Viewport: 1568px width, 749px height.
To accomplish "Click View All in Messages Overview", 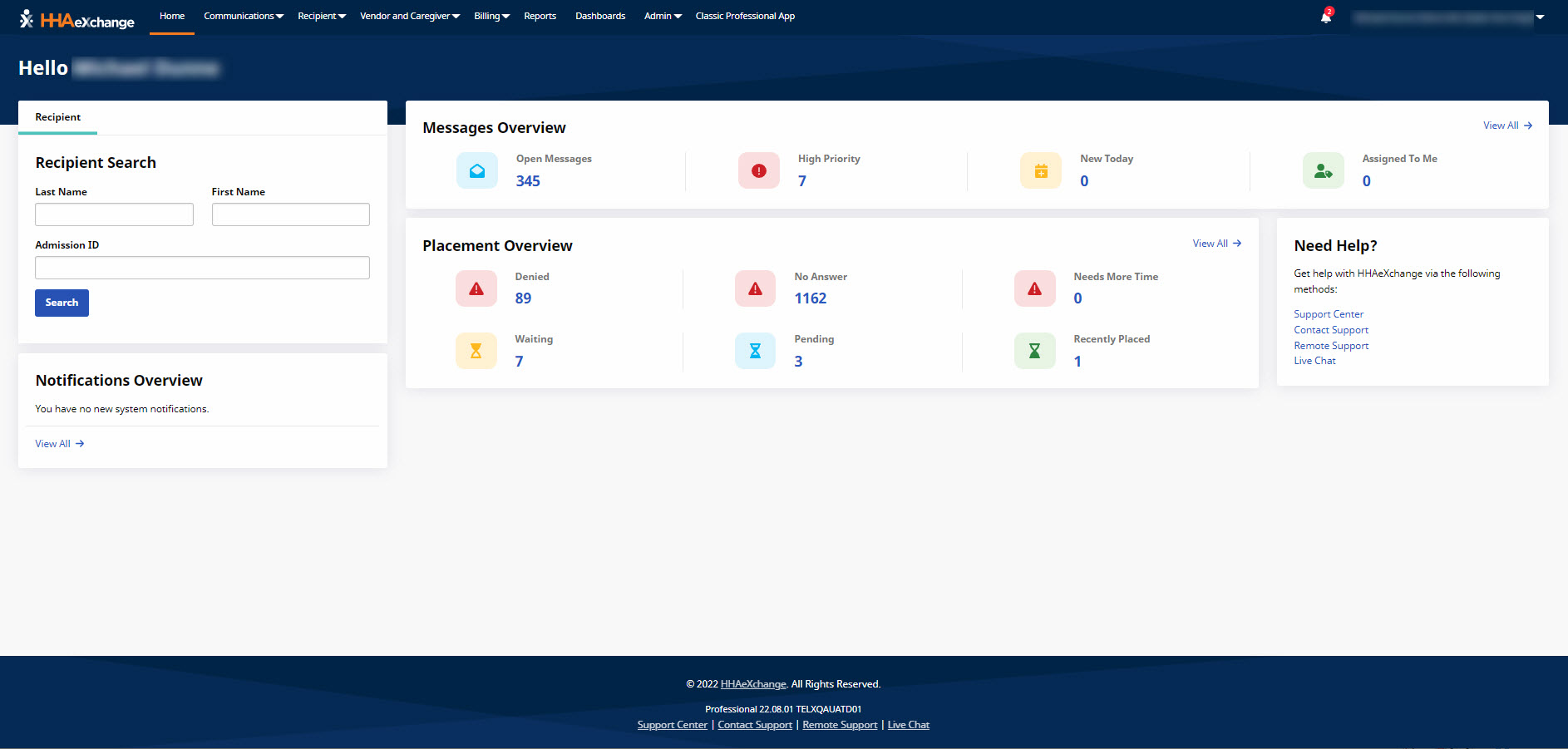I will pyautogui.click(x=1507, y=126).
